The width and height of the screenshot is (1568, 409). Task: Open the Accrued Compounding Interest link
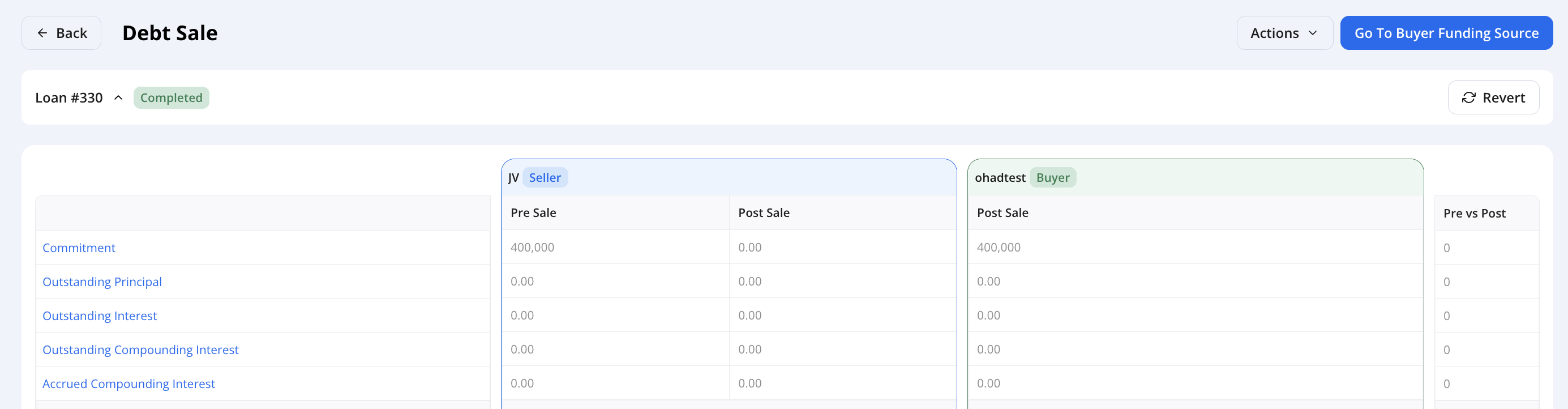tap(129, 384)
